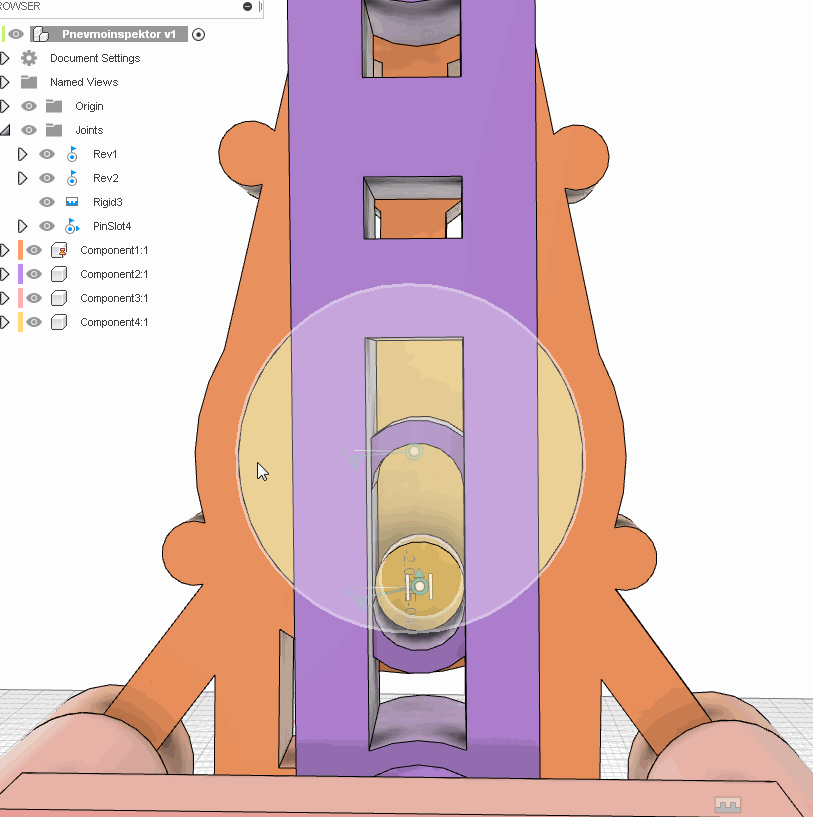The height and width of the screenshot is (817, 813).
Task: Click the grounded Component1:1 cube icon
Action: [59, 250]
